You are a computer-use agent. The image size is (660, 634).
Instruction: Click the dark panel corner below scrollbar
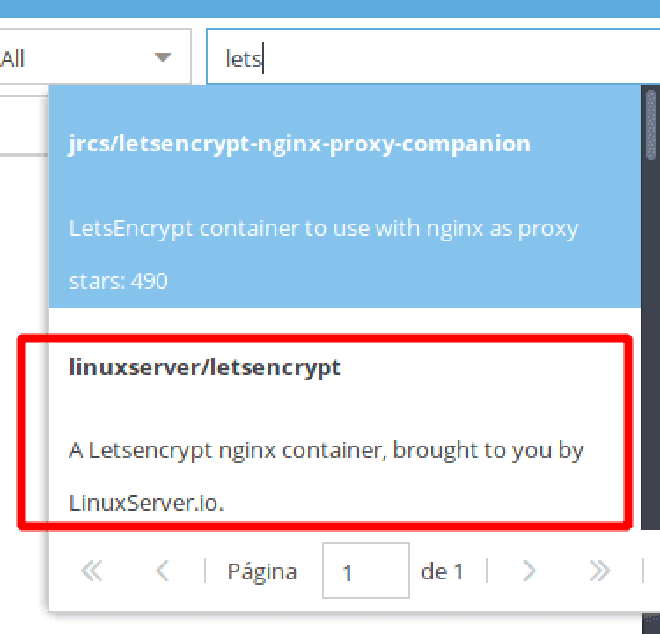(651, 623)
